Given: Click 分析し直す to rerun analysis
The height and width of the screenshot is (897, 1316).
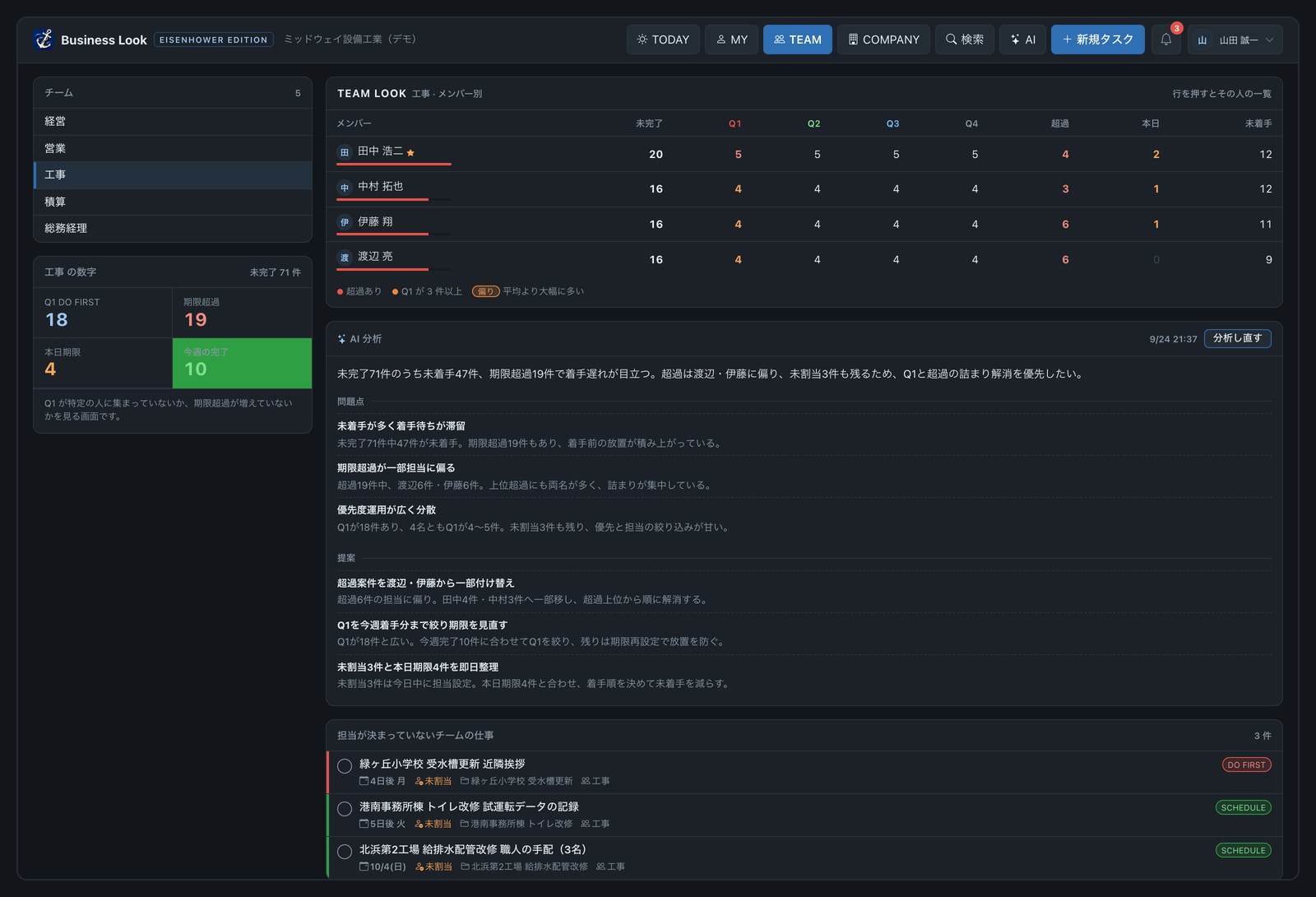Looking at the screenshot, I should coord(1237,338).
